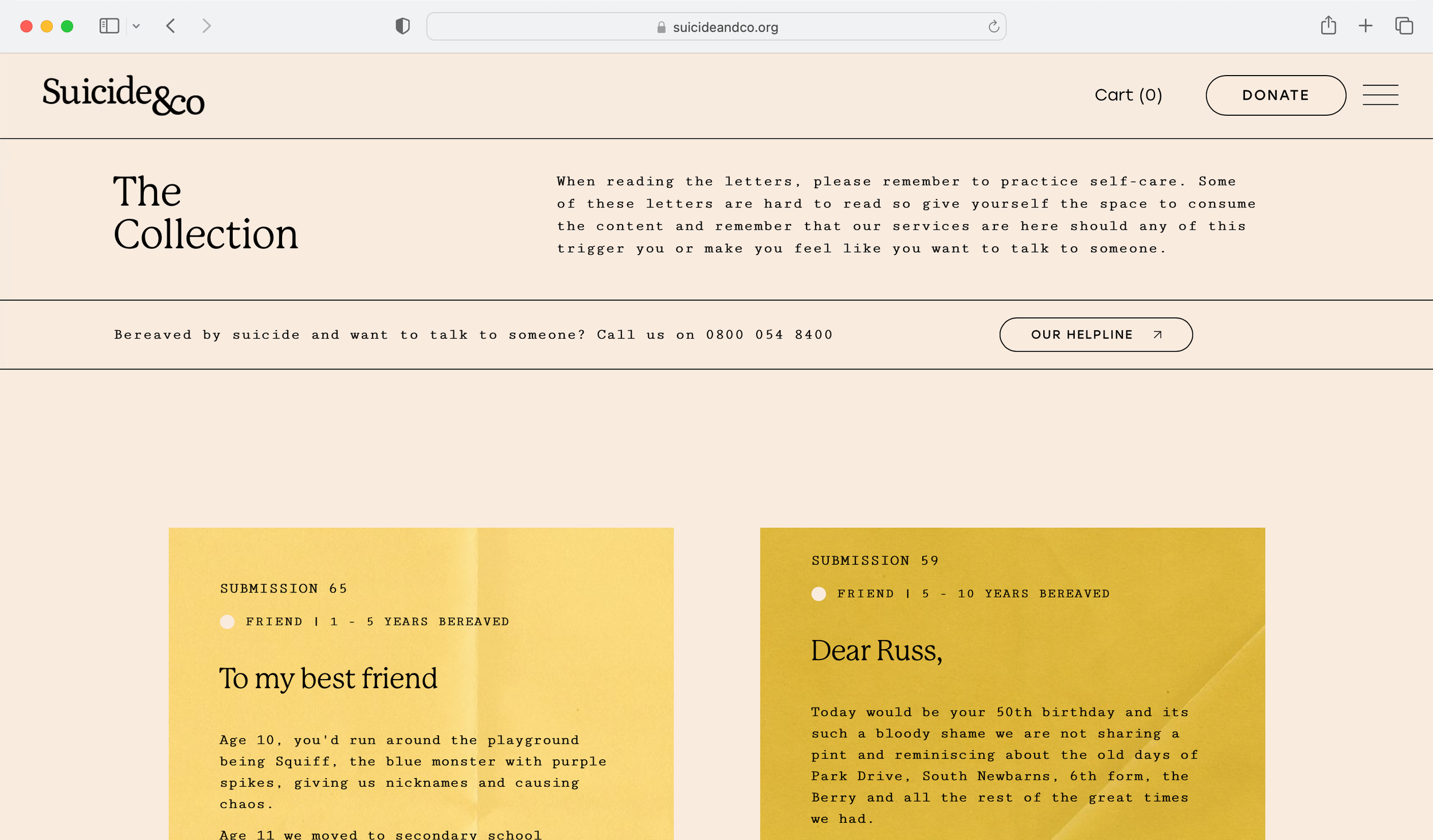The width and height of the screenshot is (1433, 840).
Task: Open the privacy shield report icon
Action: (x=402, y=26)
